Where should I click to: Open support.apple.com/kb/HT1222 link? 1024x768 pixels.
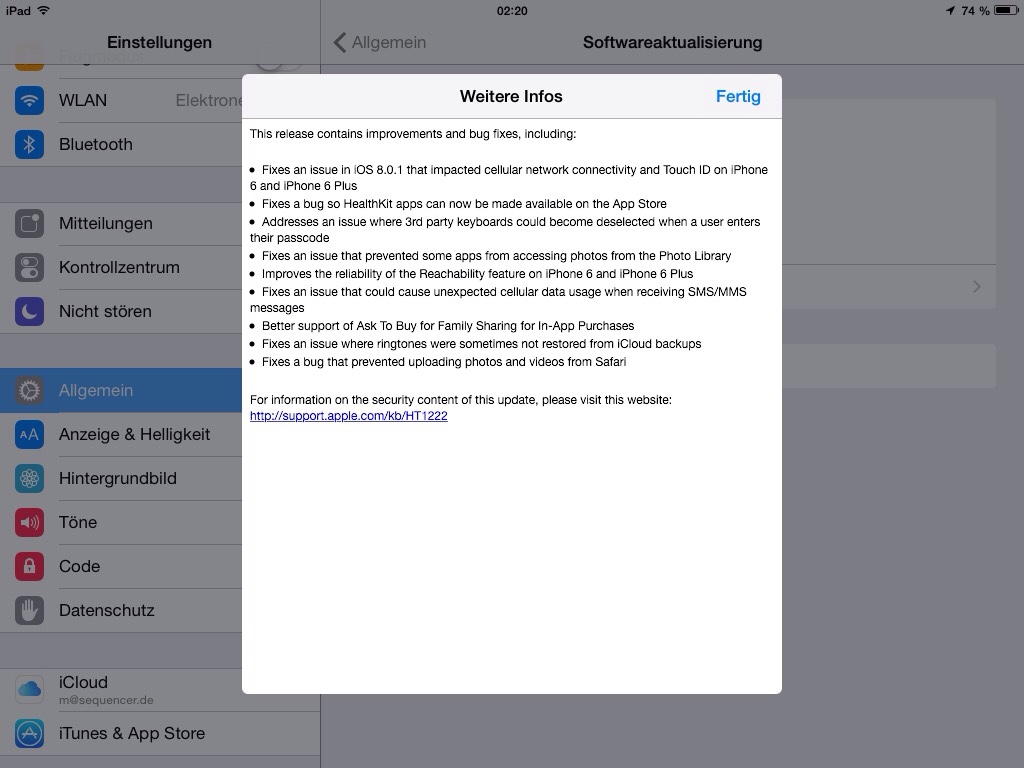click(349, 416)
